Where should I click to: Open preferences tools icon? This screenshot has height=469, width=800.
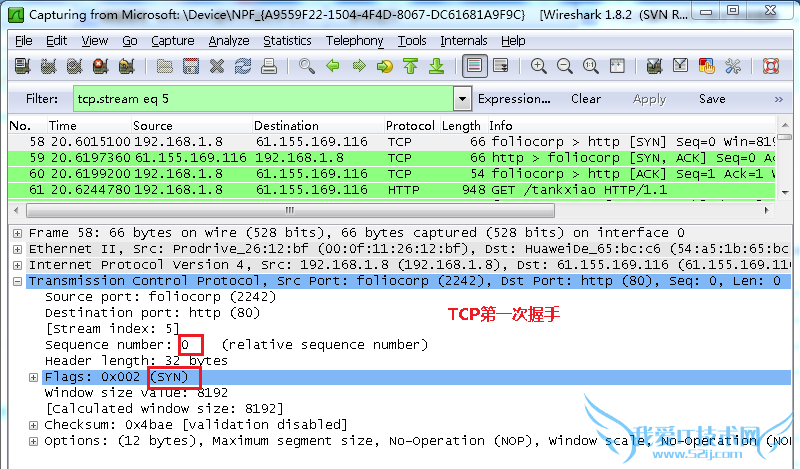pyautogui.click(x=733, y=66)
